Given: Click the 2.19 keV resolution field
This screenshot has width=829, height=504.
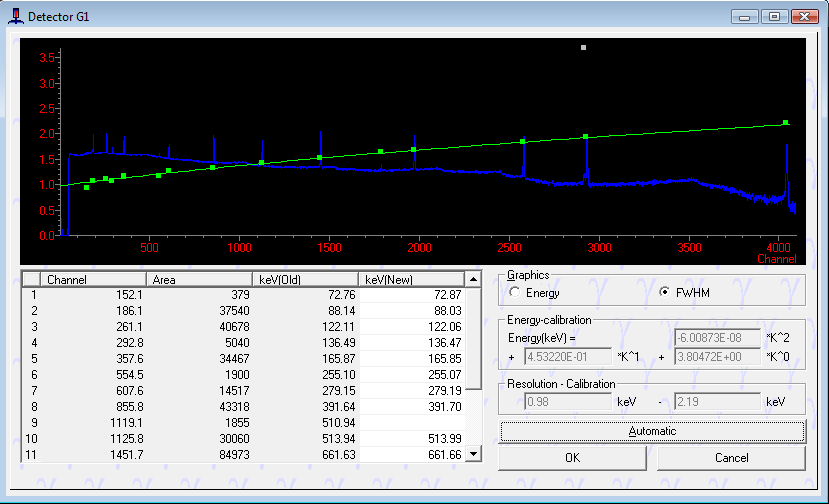Looking at the screenshot, I should point(718,401).
